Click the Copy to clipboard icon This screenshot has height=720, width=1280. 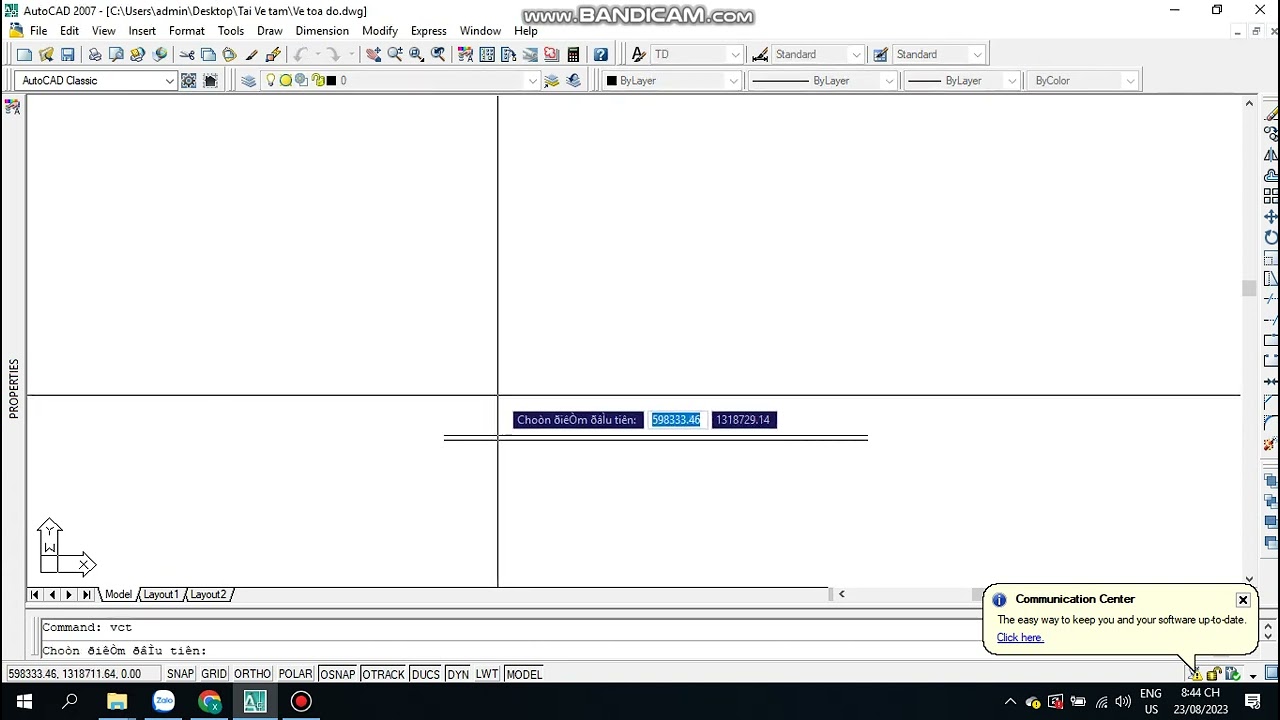pos(208,54)
